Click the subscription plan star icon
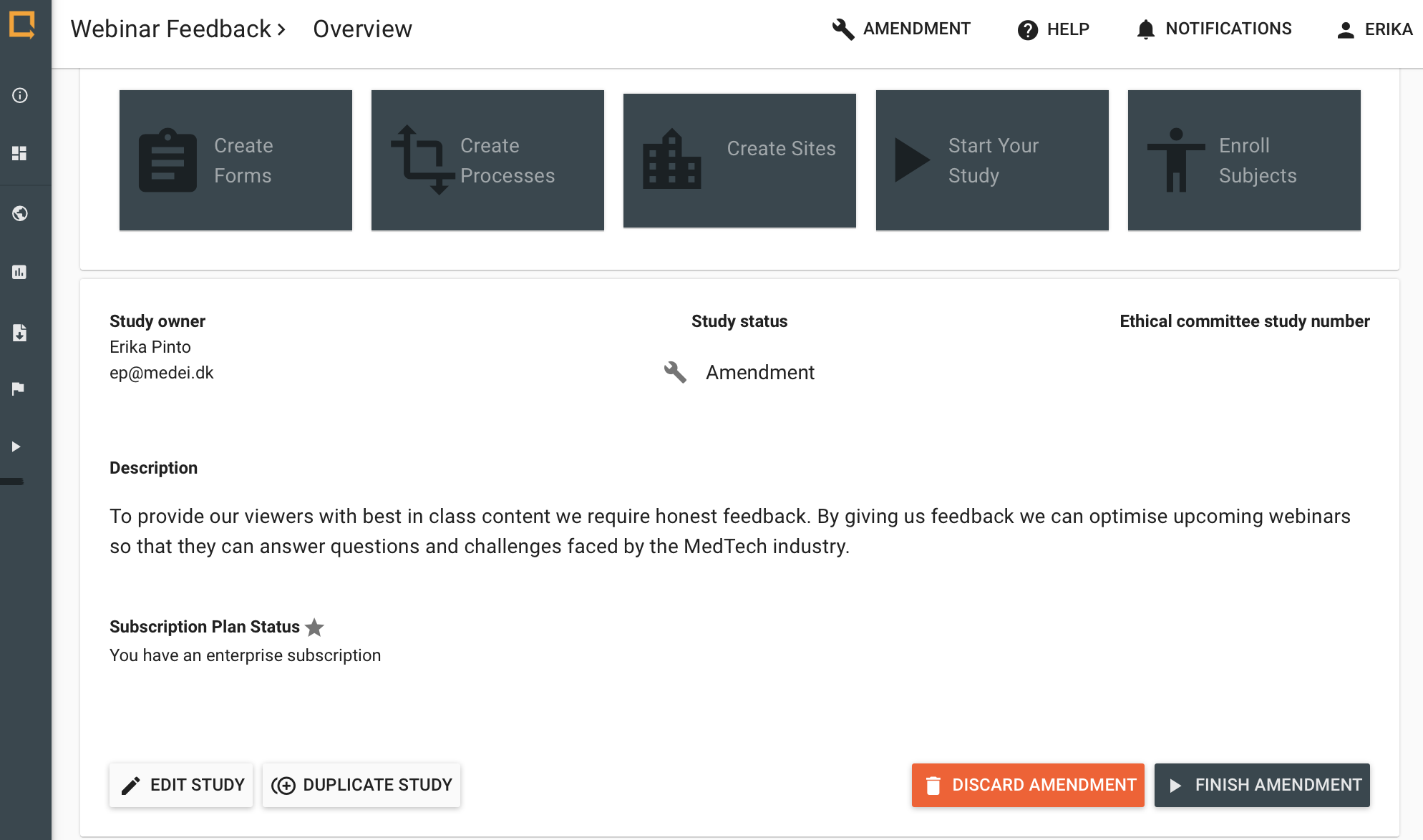Viewport: 1423px width, 840px height. 314,627
